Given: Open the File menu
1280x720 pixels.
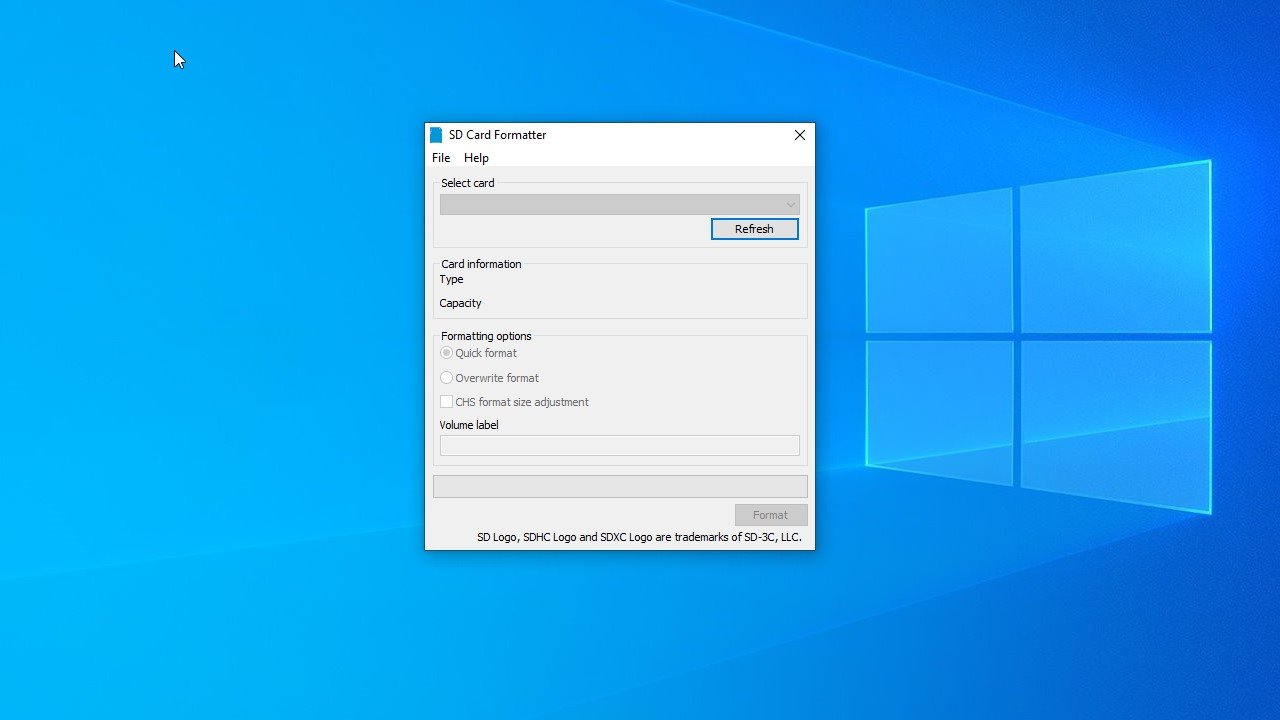Looking at the screenshot, I should [441, 158].
